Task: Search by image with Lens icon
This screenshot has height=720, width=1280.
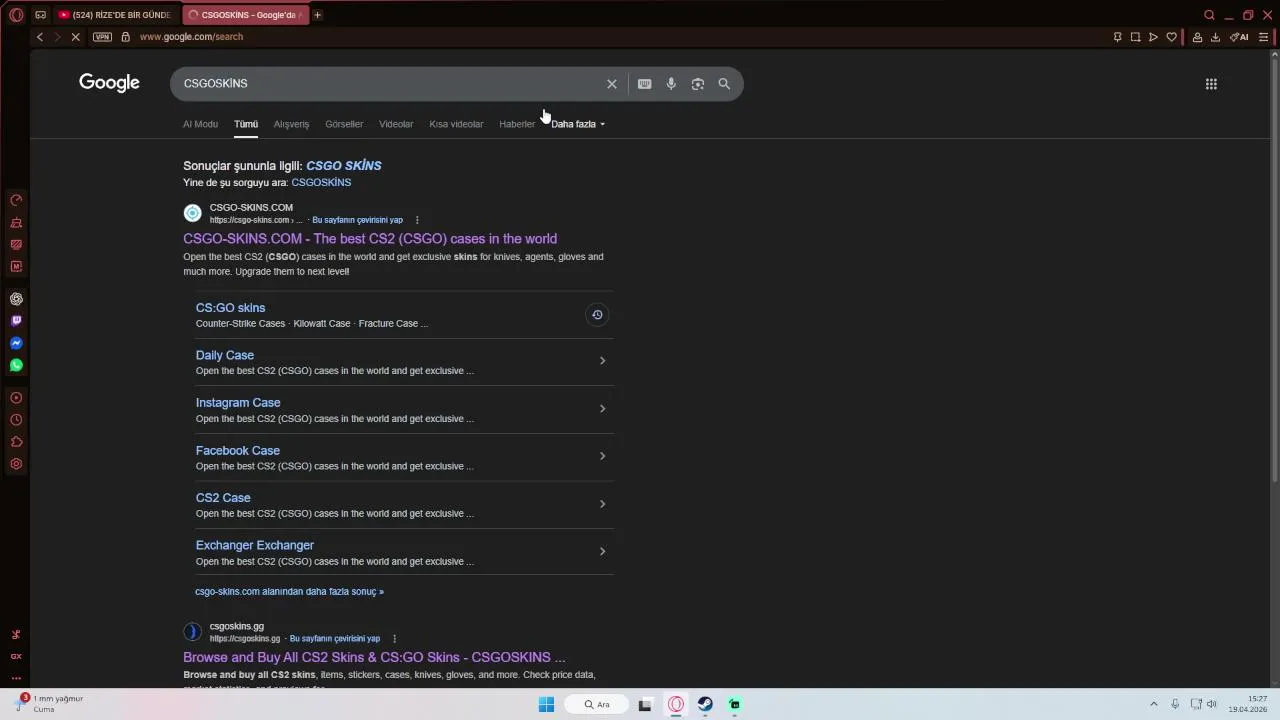Action: coord(698,84)
